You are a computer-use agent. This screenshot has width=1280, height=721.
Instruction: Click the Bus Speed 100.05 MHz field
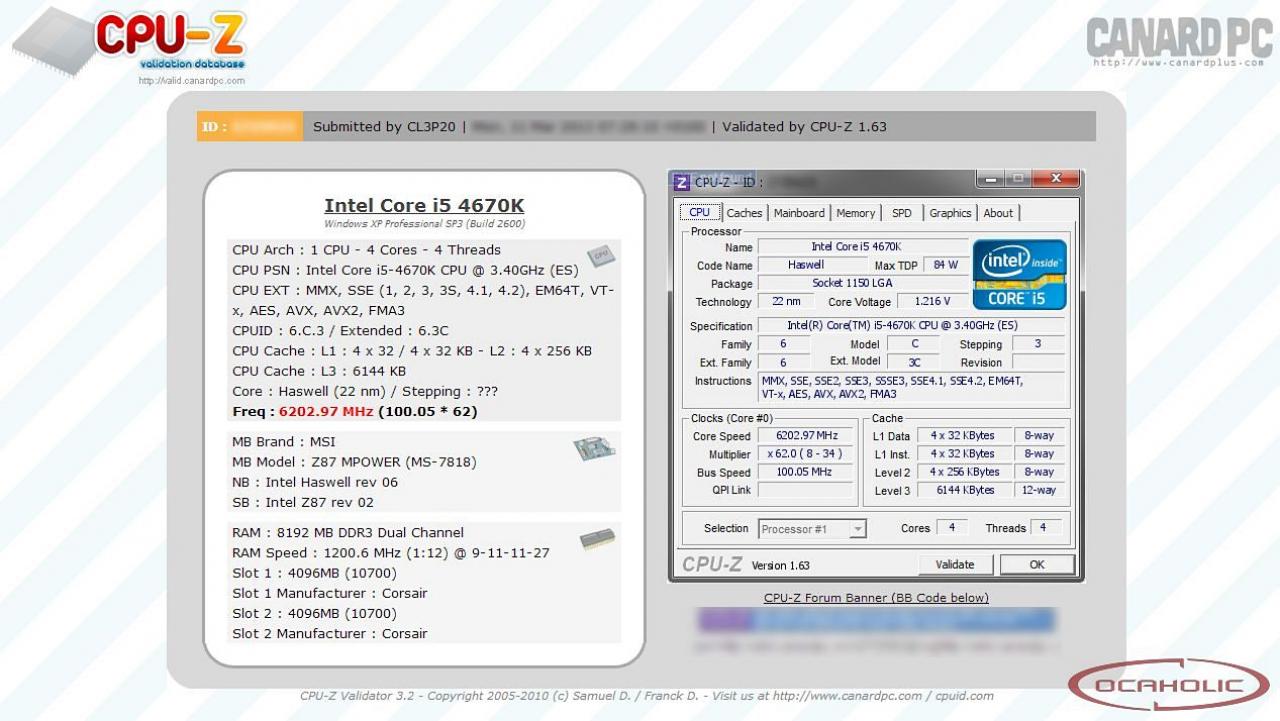[x=807, y=472]
